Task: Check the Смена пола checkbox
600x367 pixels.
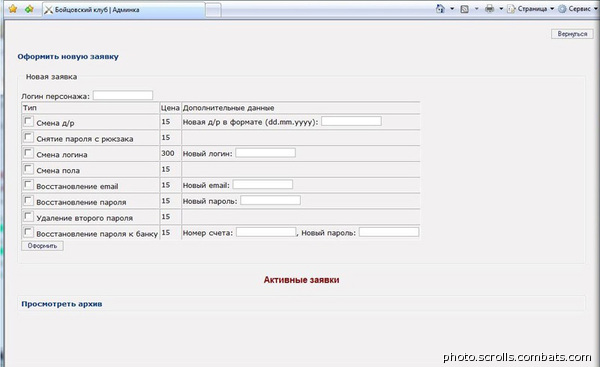Action: pyautogui.click(x=28, y=169)
